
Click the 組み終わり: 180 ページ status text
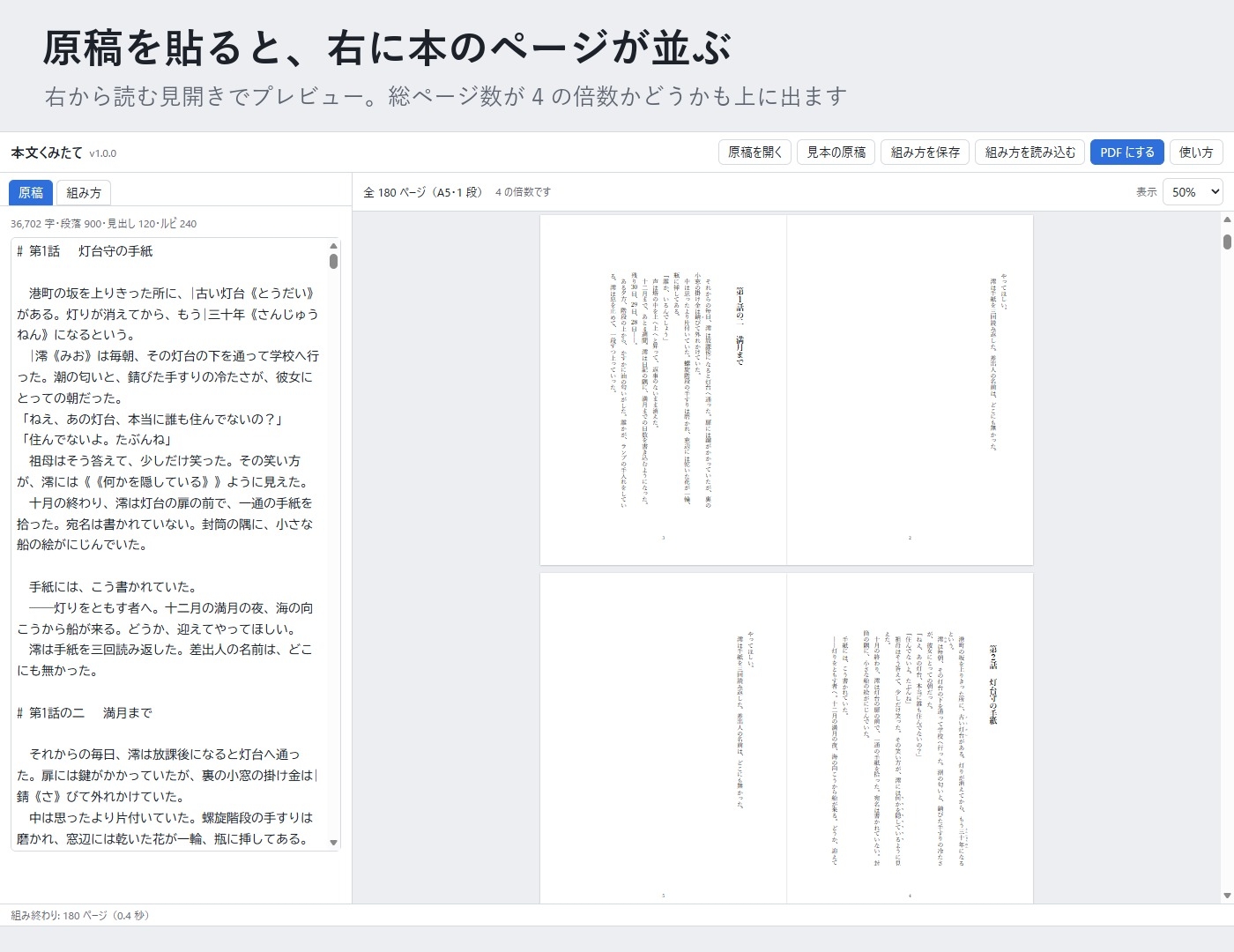[x=80, y=916]
